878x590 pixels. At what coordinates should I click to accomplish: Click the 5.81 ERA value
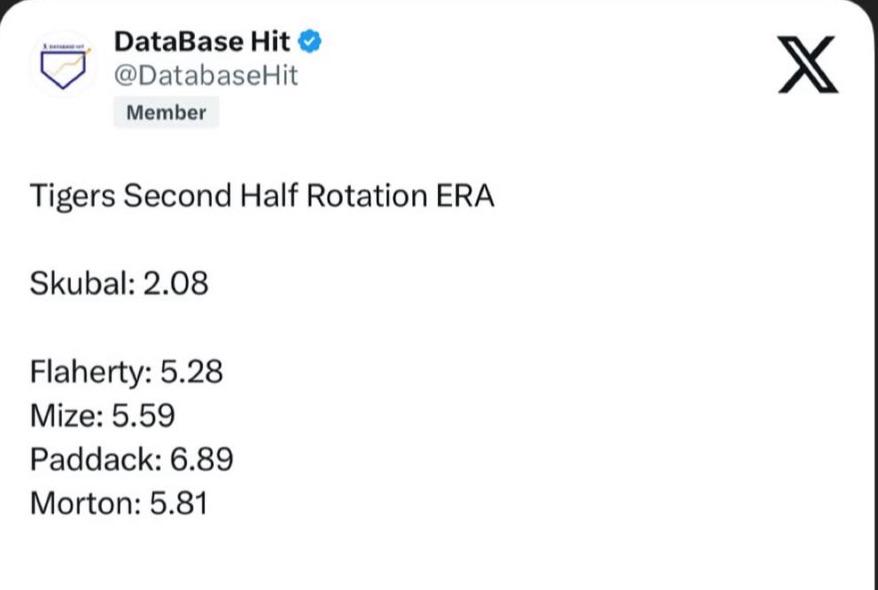(179, 503)
